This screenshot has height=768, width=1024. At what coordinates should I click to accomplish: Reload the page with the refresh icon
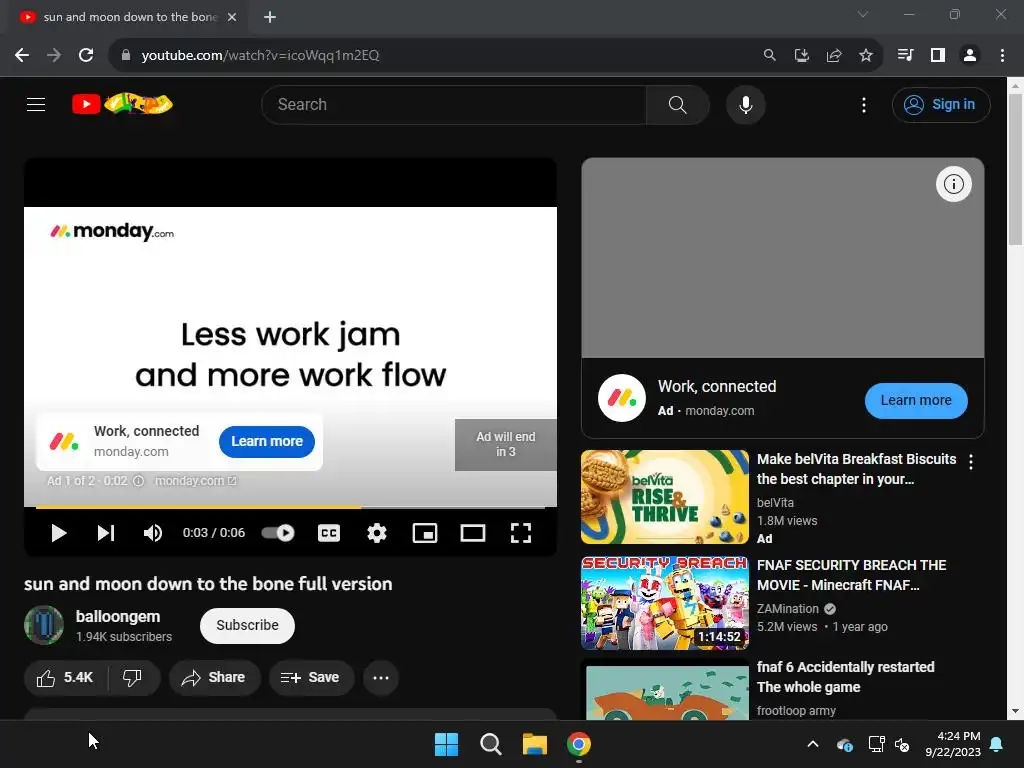point(86,55)
